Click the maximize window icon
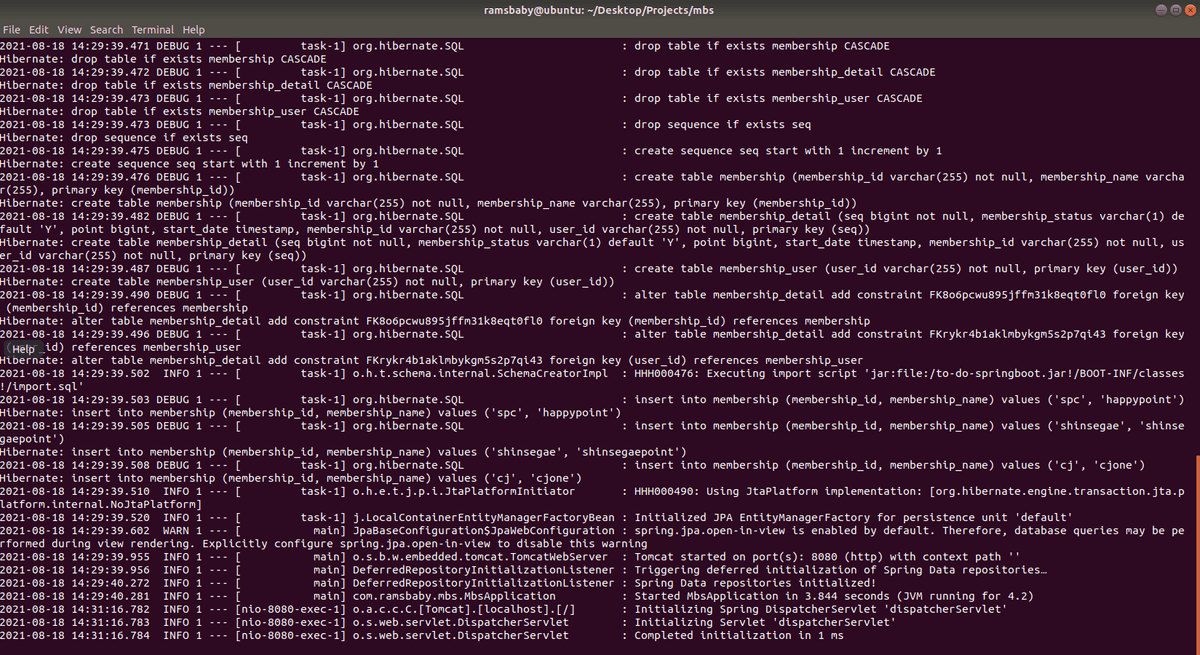The image size is (1200, 655). pyautogui.click(x=1175, y=8)
